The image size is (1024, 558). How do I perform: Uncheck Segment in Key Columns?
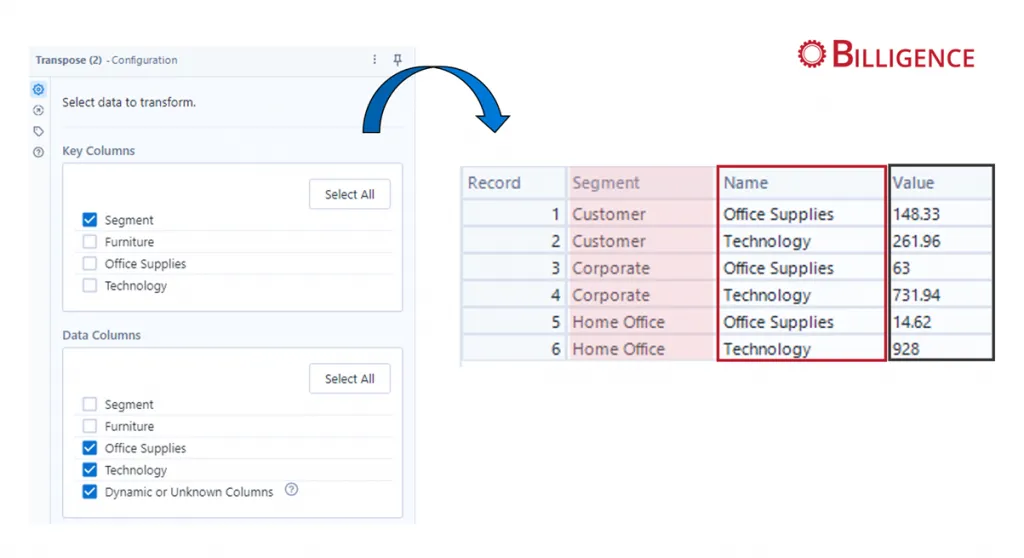click(x=89, y=220)
